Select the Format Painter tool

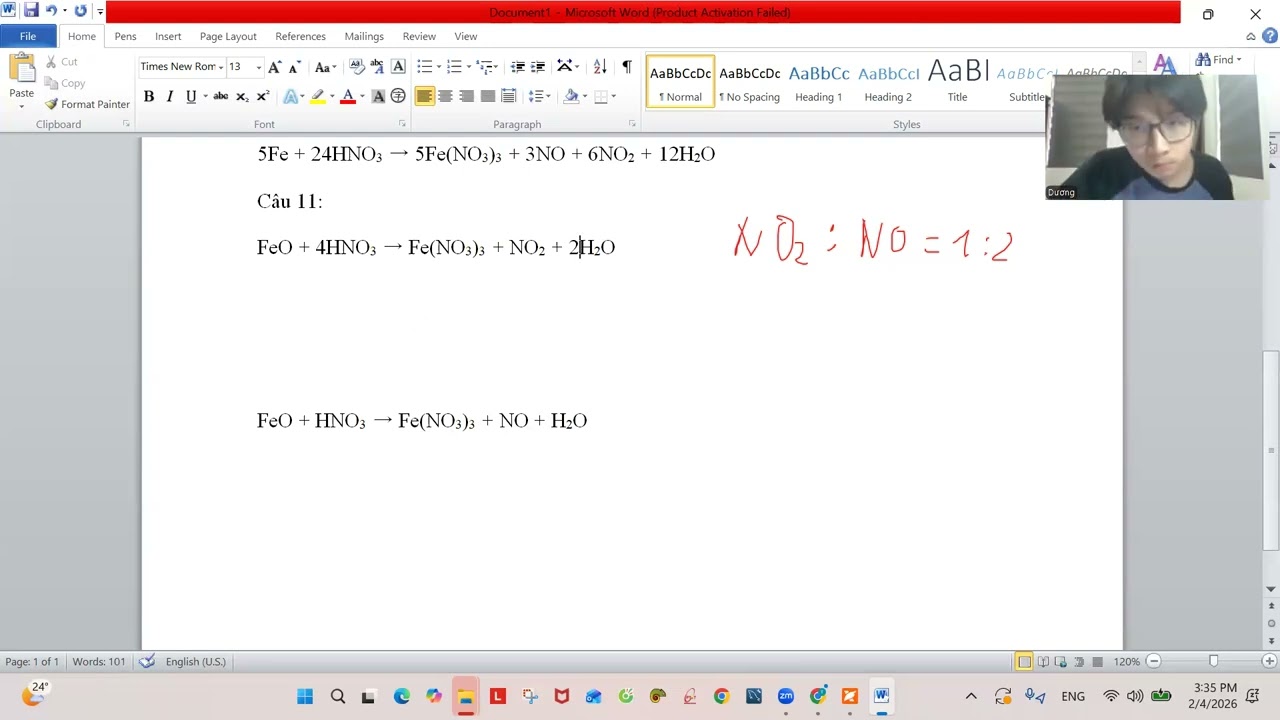pos(87,104)
